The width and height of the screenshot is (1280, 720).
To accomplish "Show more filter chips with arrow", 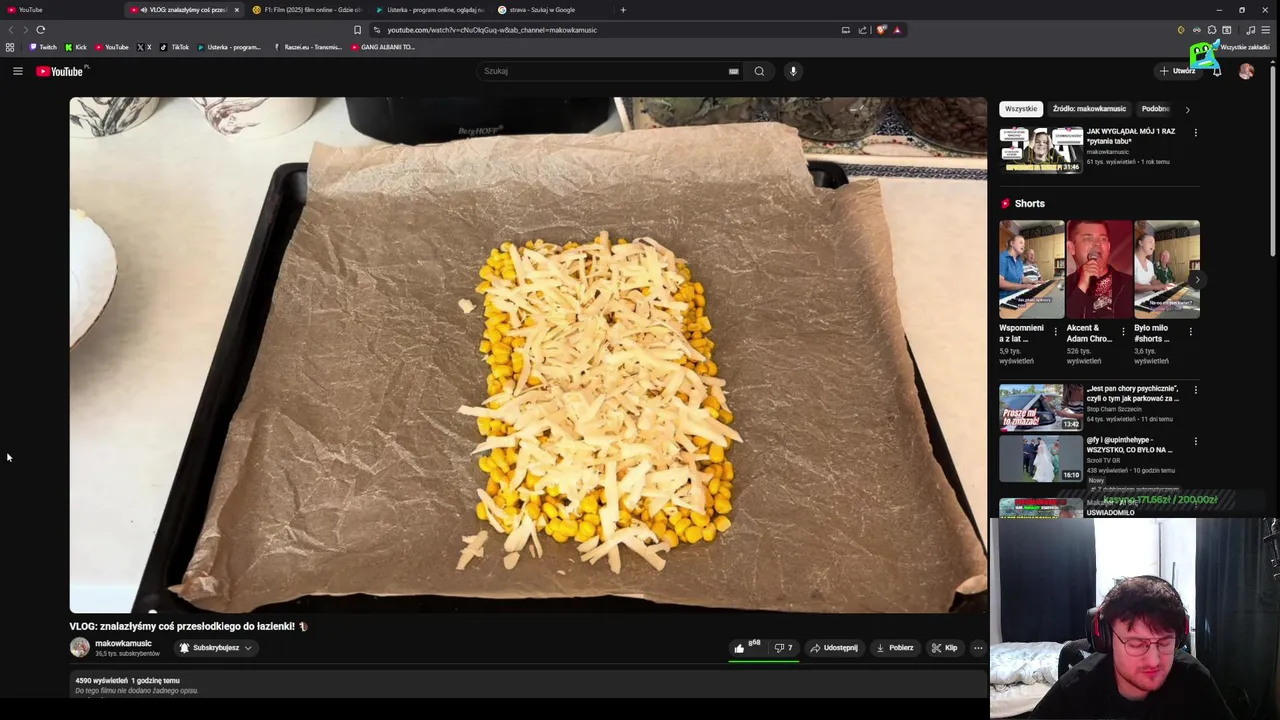I will 1187,109.
